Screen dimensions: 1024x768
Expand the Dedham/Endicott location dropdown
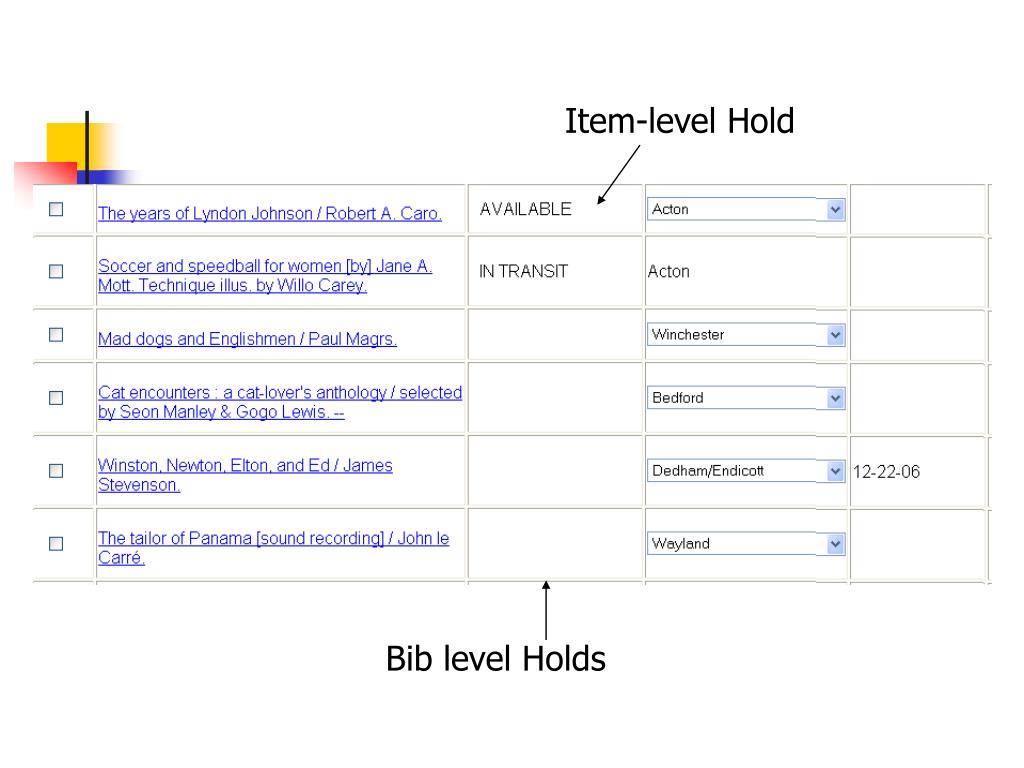746,471
